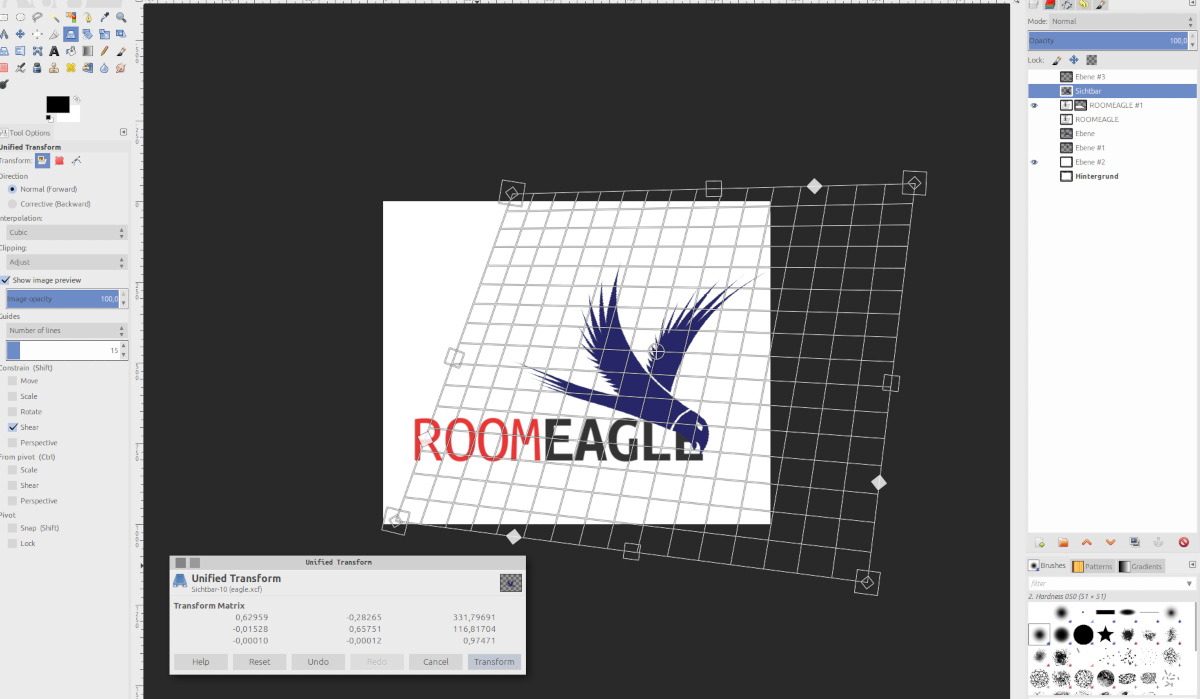Select the Text tool
The image size is (1200, 699).
(54, 50)
